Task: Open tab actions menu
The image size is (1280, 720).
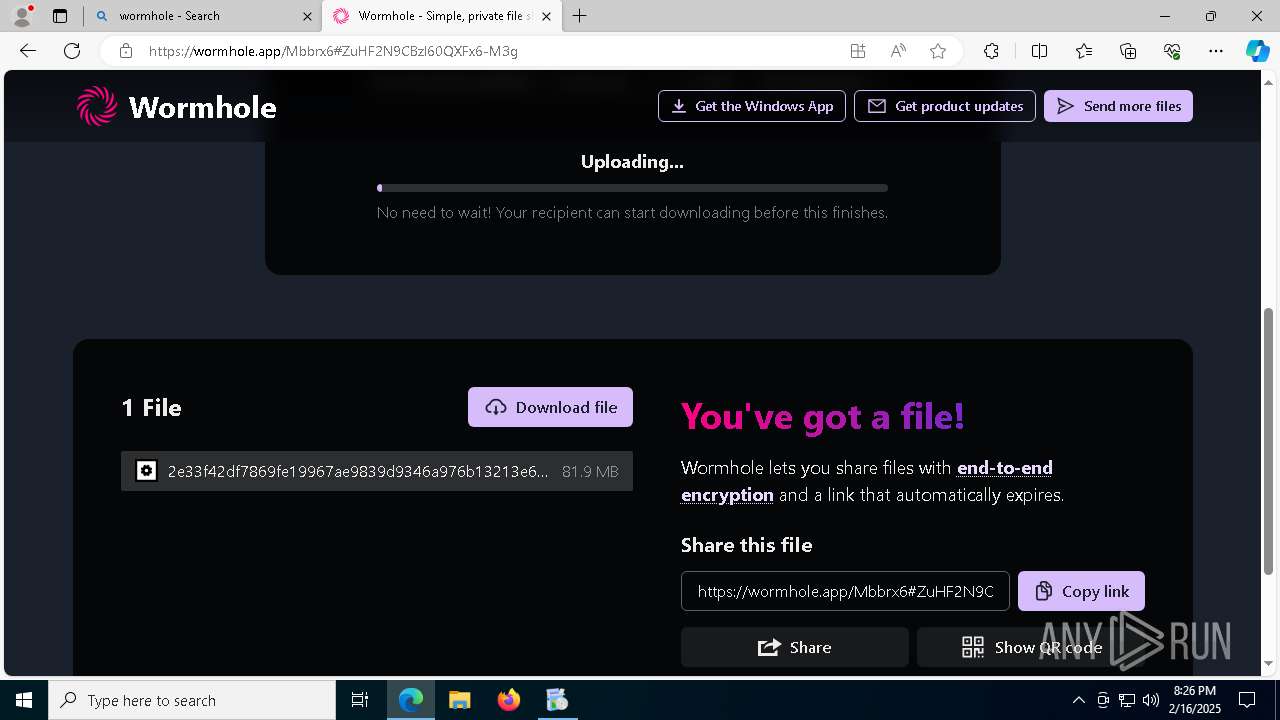Action: click(x=60, y=16)
